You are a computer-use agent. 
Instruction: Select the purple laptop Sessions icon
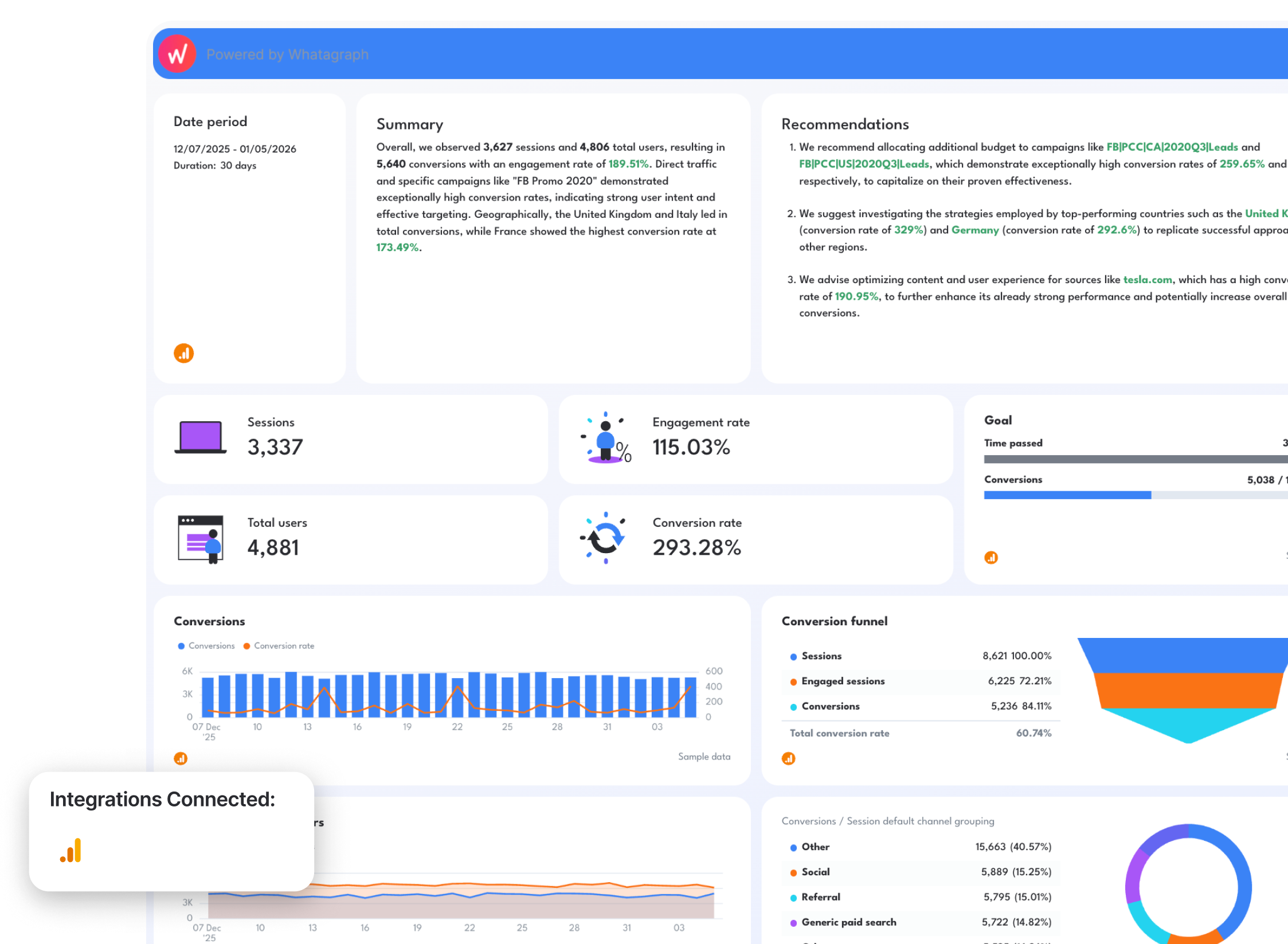[200, 438]
